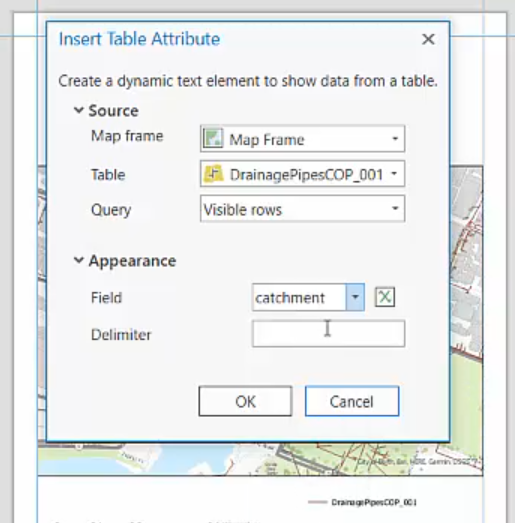Screen dimensions: 515x523
Task: Click the Query label
Action: pyautogui.click(x=111, y=210)
